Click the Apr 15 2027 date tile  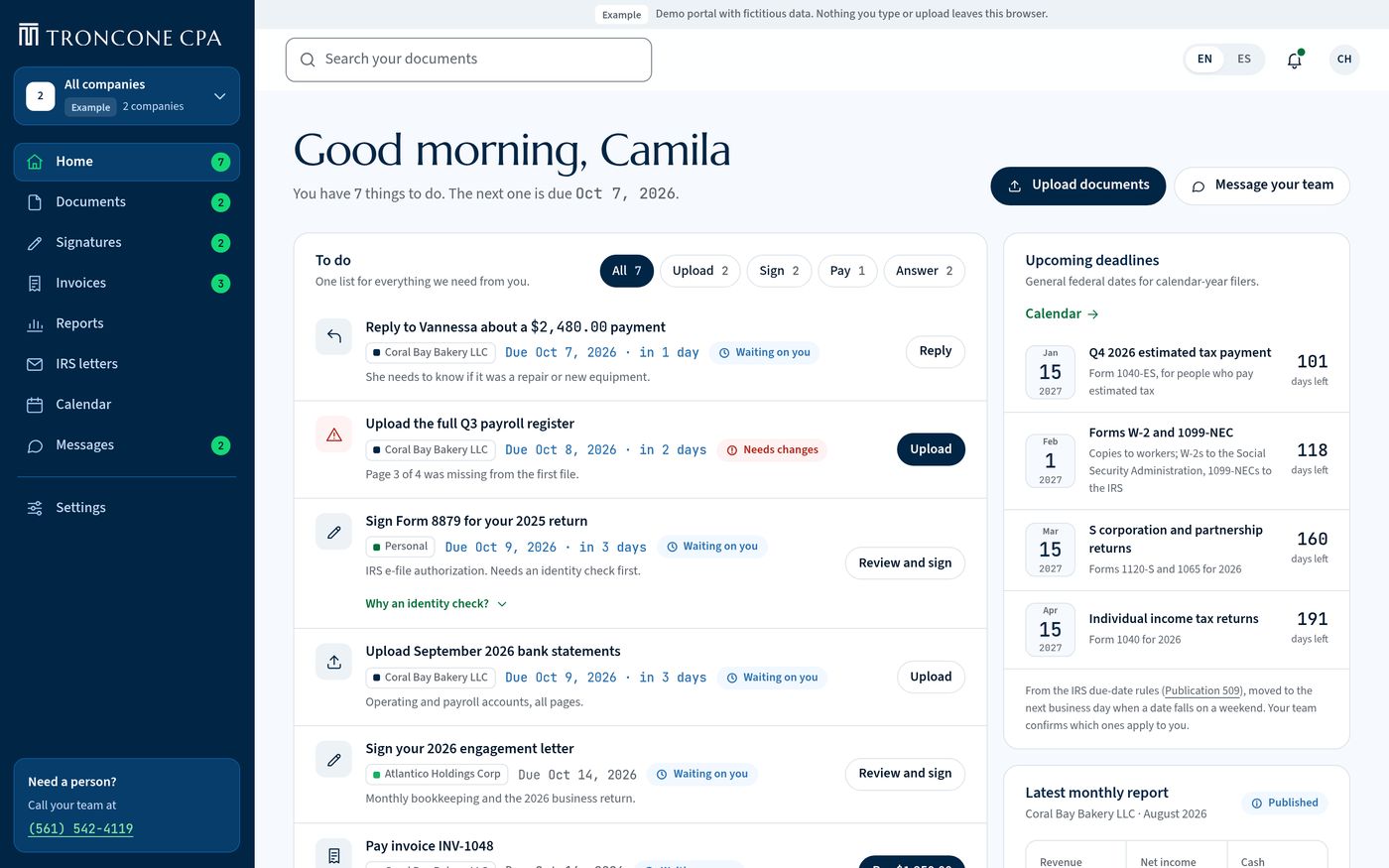[x=1051, y=629]
